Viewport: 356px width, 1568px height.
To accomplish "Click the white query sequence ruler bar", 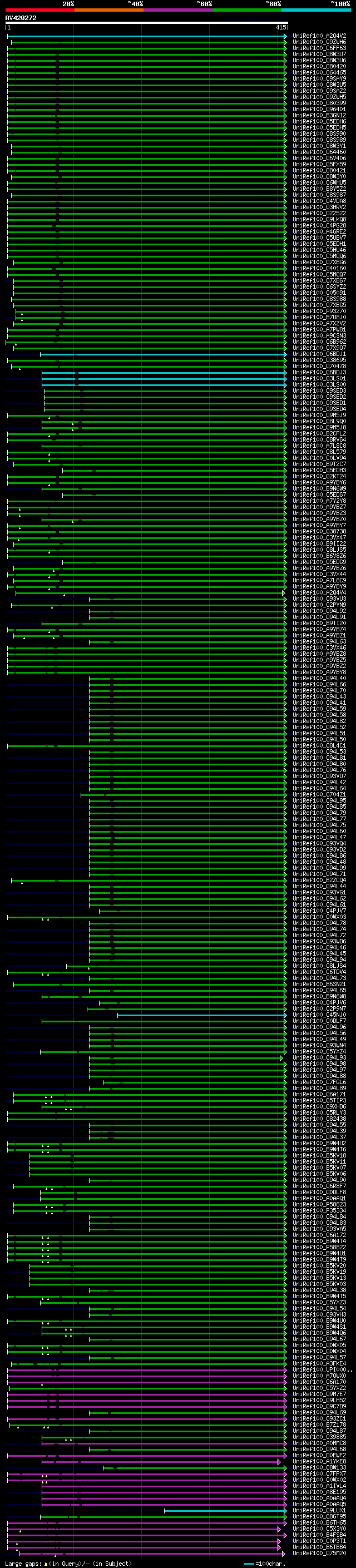I will 147,23.
